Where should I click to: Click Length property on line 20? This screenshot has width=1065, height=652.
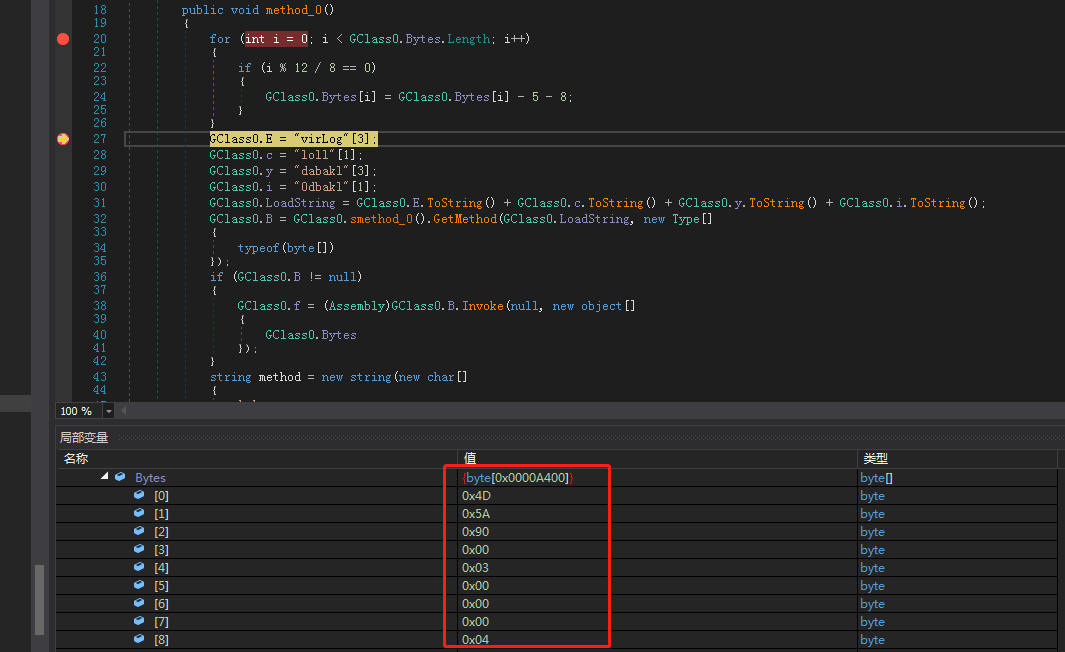tap(468, 39)
